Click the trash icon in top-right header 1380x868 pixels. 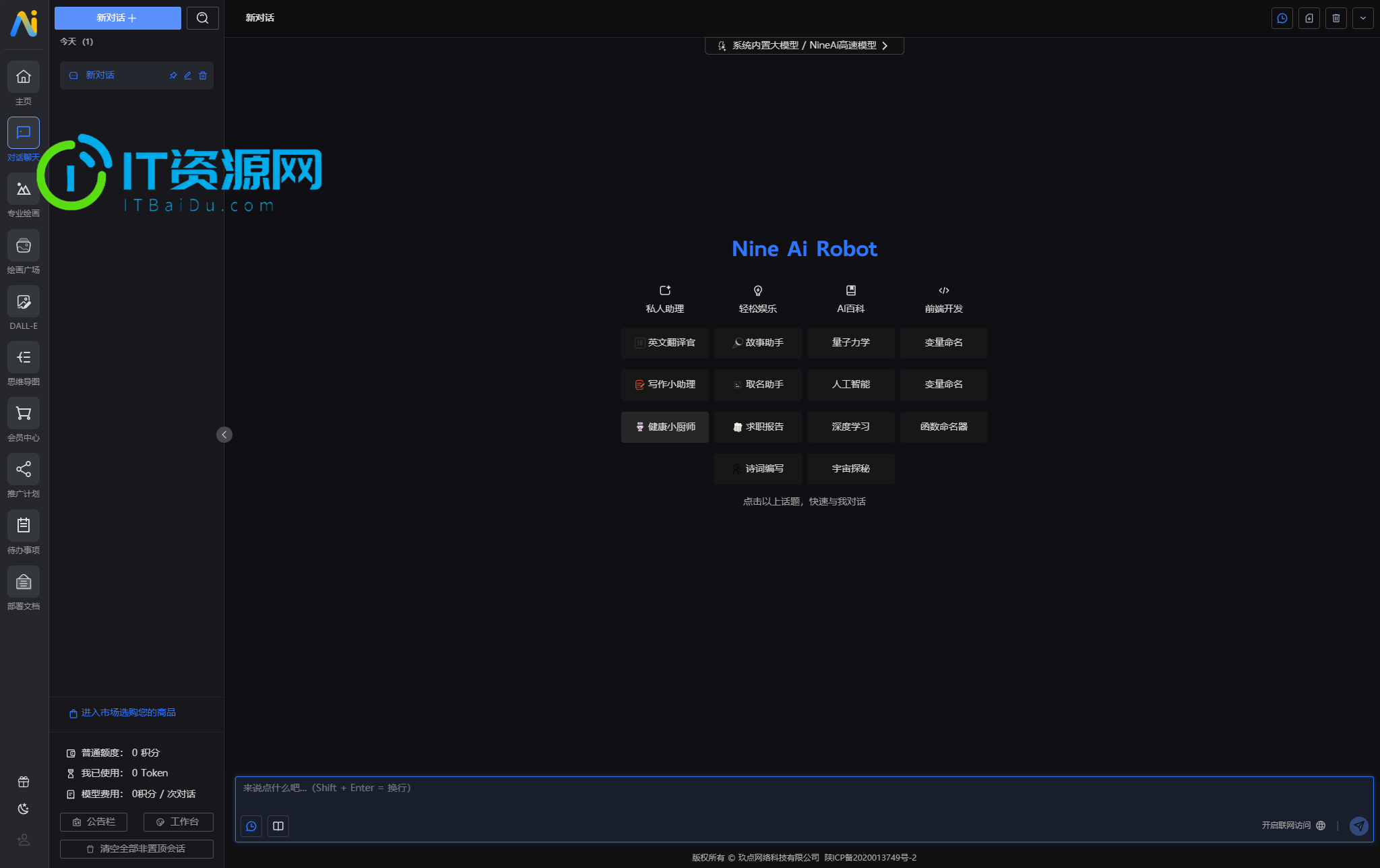(x=1336, y=18)
